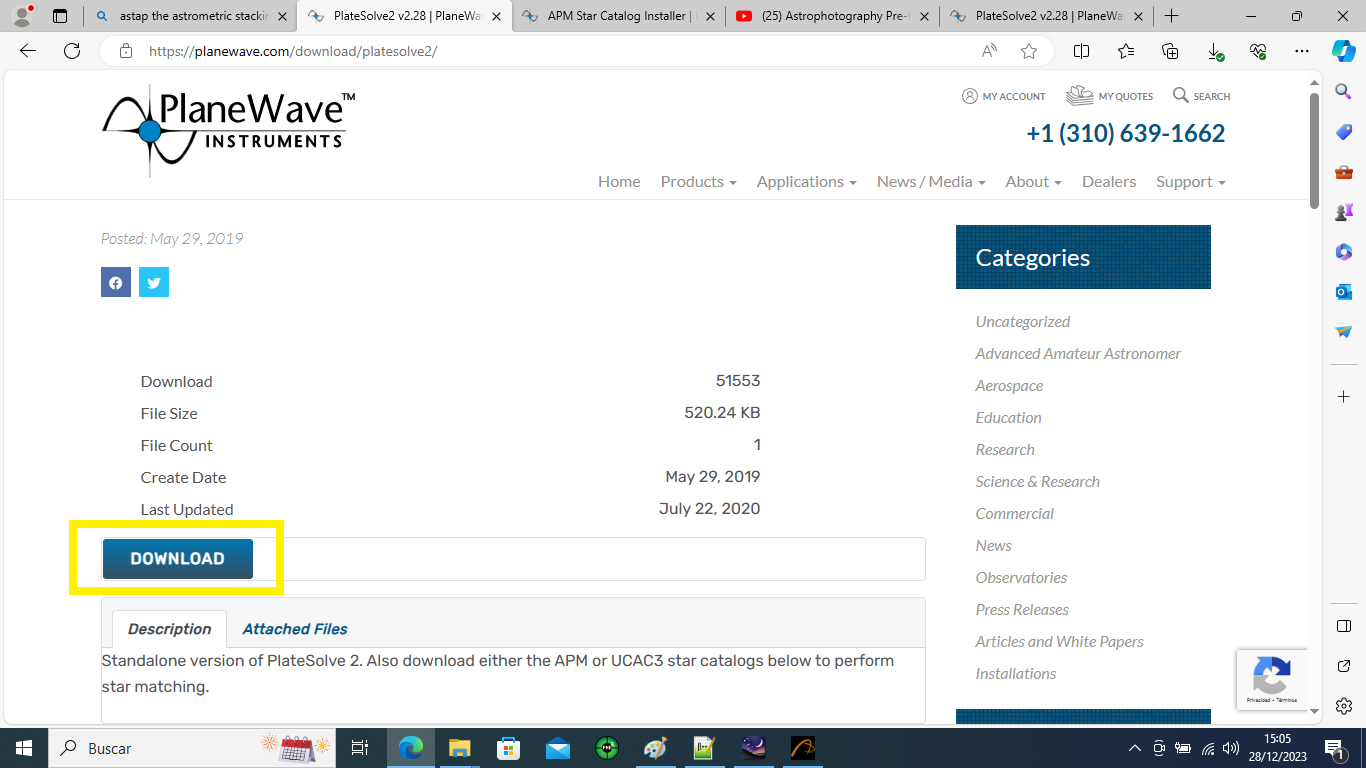This screenshot has width=1366, height=768.
Task: Expand the Applications dropdown menu
Action: coord(806,181)
